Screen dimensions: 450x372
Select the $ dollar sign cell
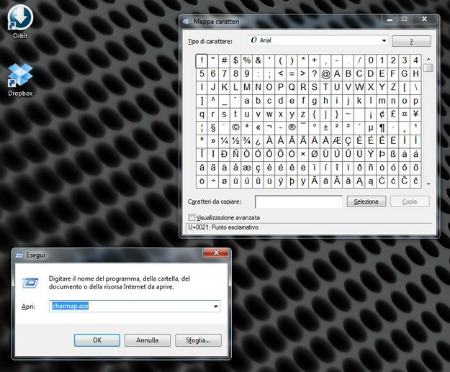(x=236, y=61)
